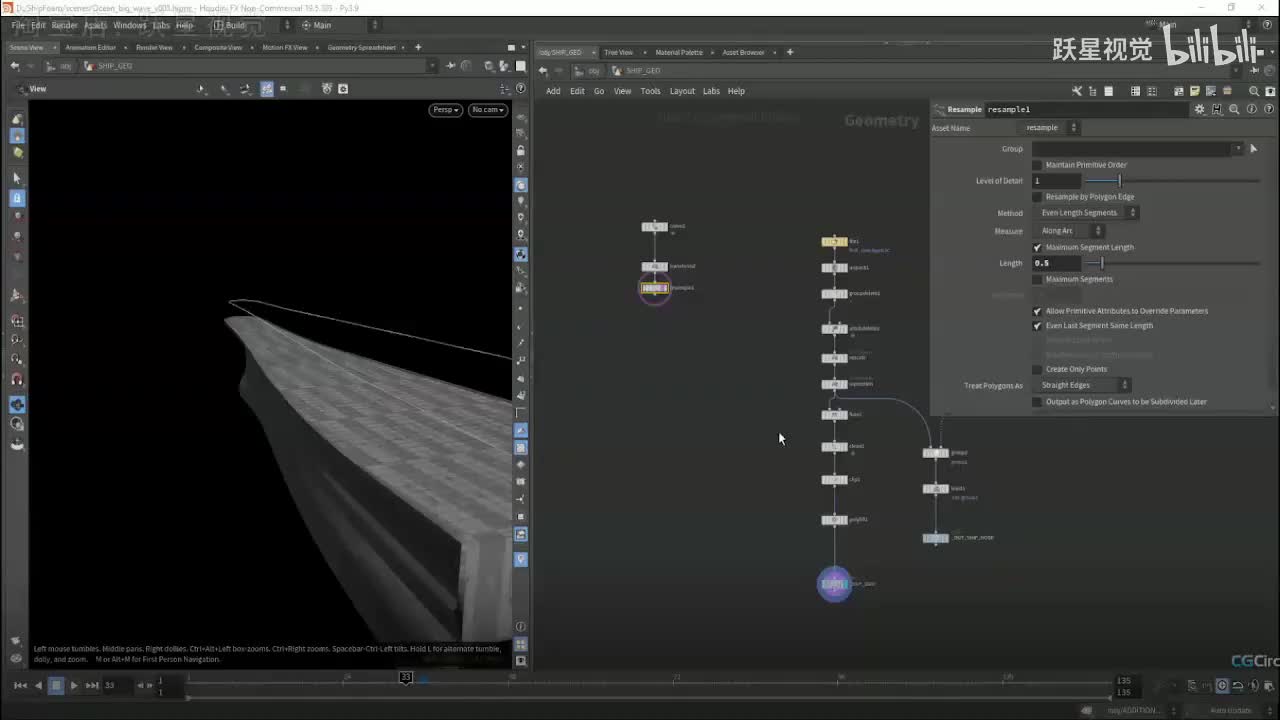Screen dimensions: 1280x720
Task: Select the resample1 node in network
Action: [654, 288]
